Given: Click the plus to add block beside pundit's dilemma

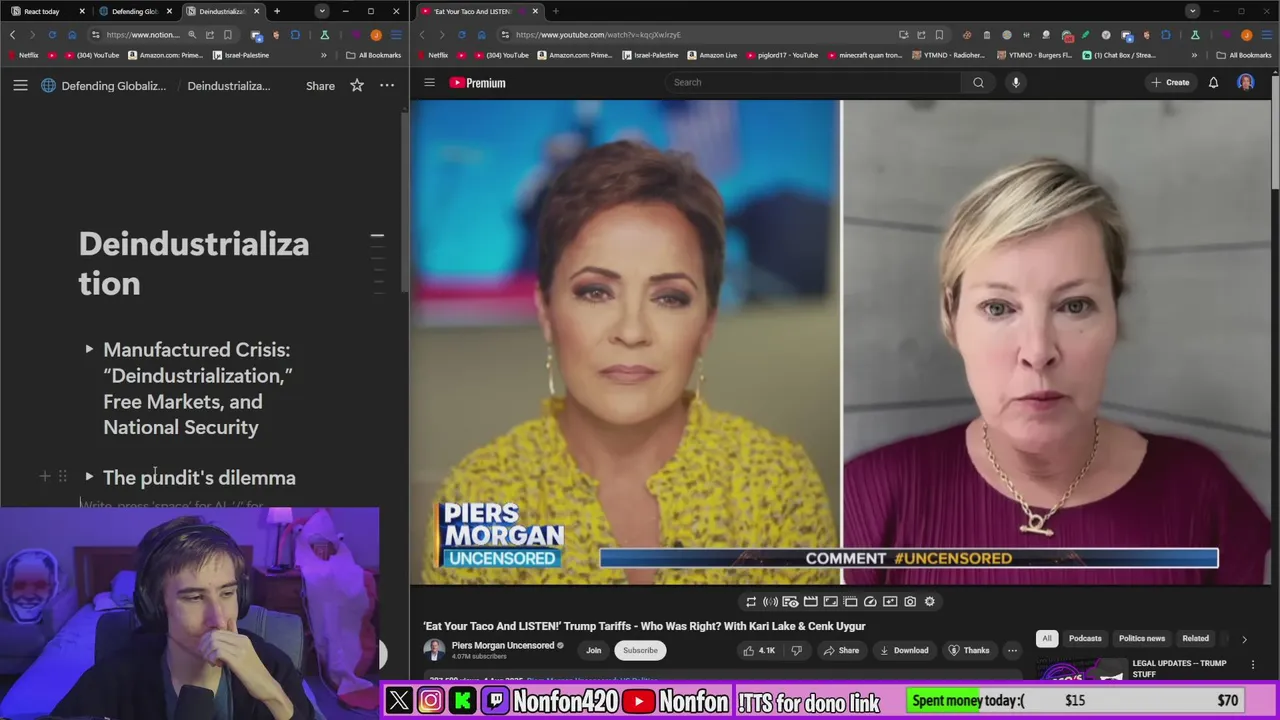Looking at the screenshot, I should tap(44, 477).
